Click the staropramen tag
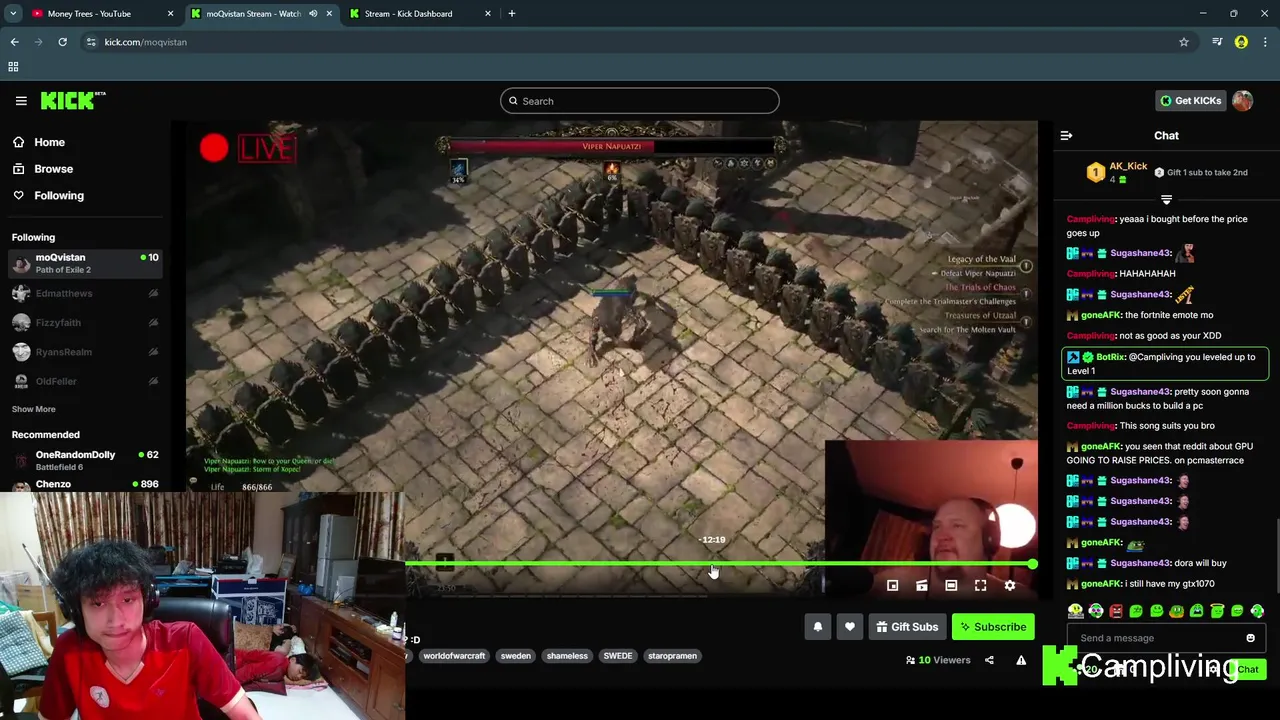1280x720 pixels. [x=672, y=656]
